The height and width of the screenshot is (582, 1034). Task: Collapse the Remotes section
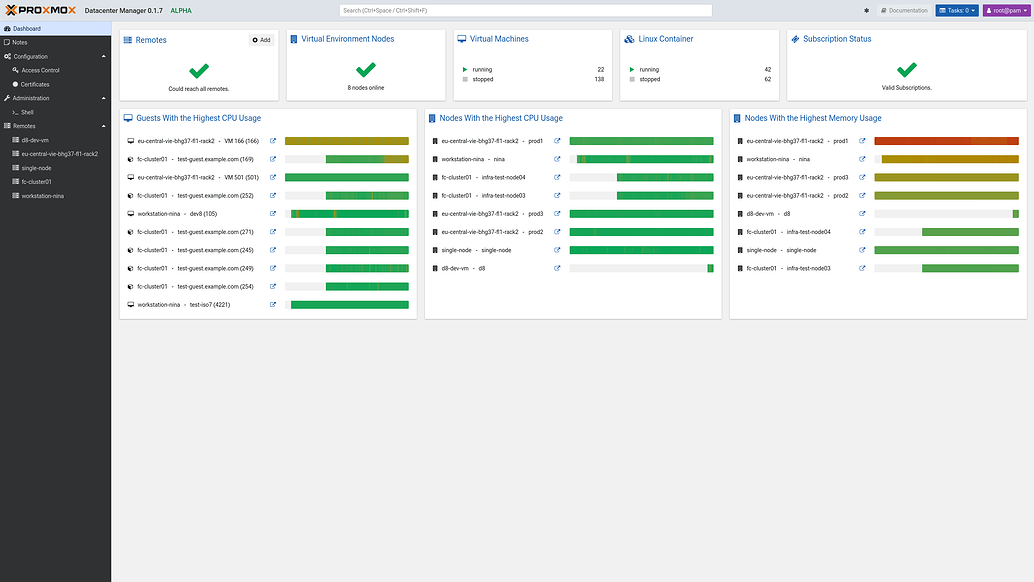[102, 125]
